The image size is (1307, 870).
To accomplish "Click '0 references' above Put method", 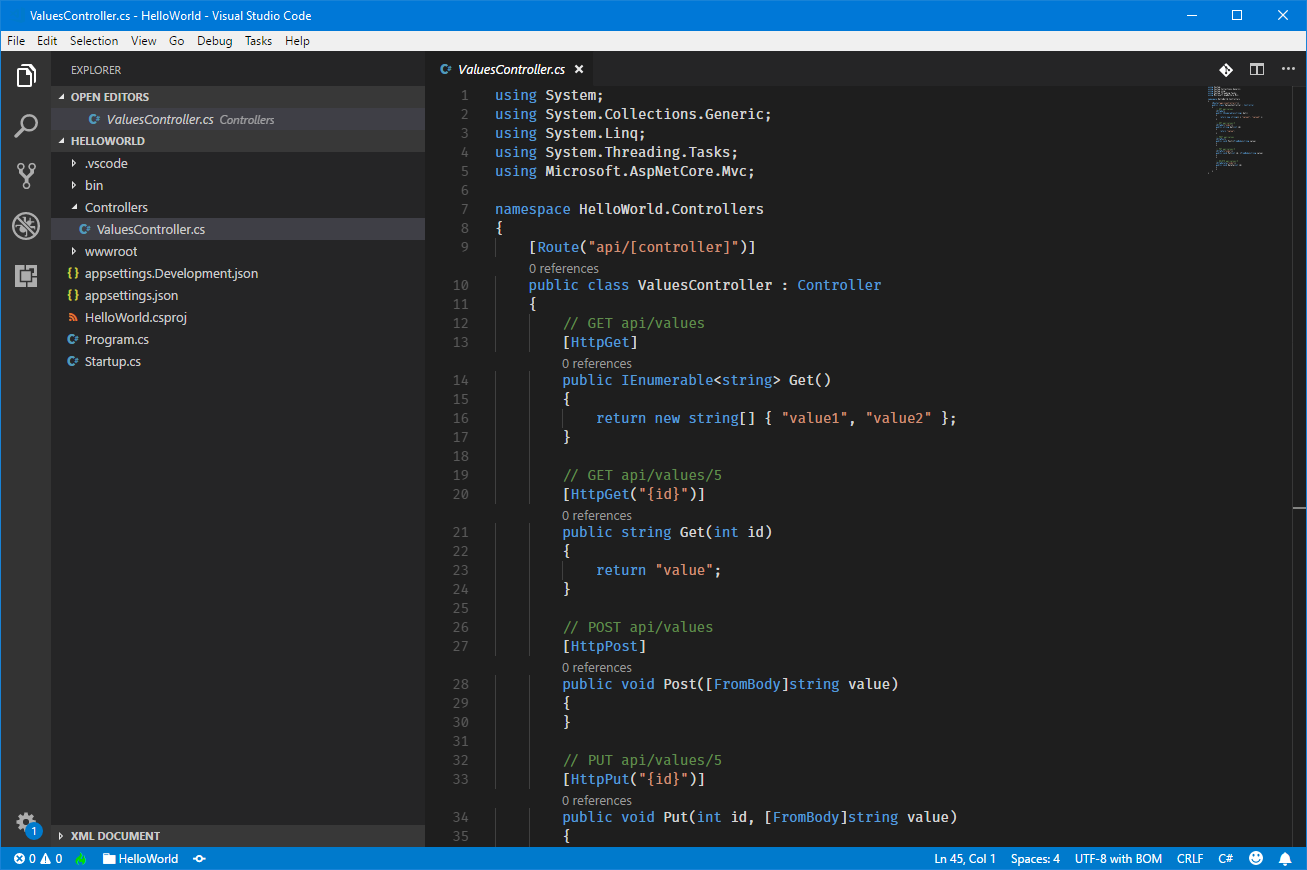I will pos(597,800).
